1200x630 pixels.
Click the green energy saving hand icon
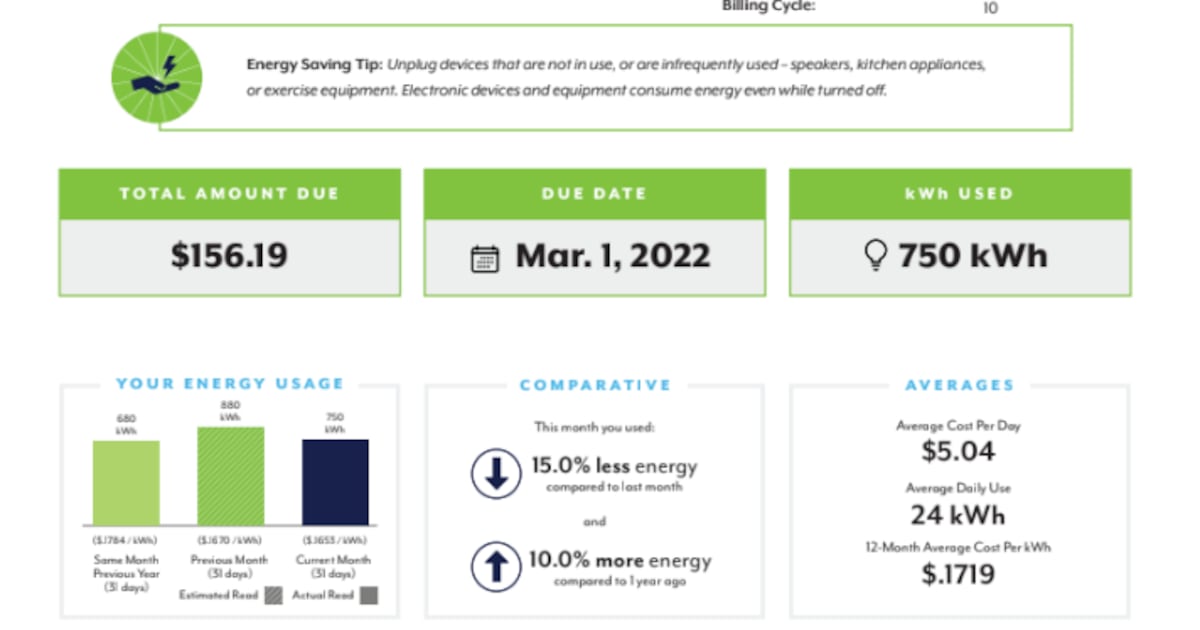pos(157,77)
